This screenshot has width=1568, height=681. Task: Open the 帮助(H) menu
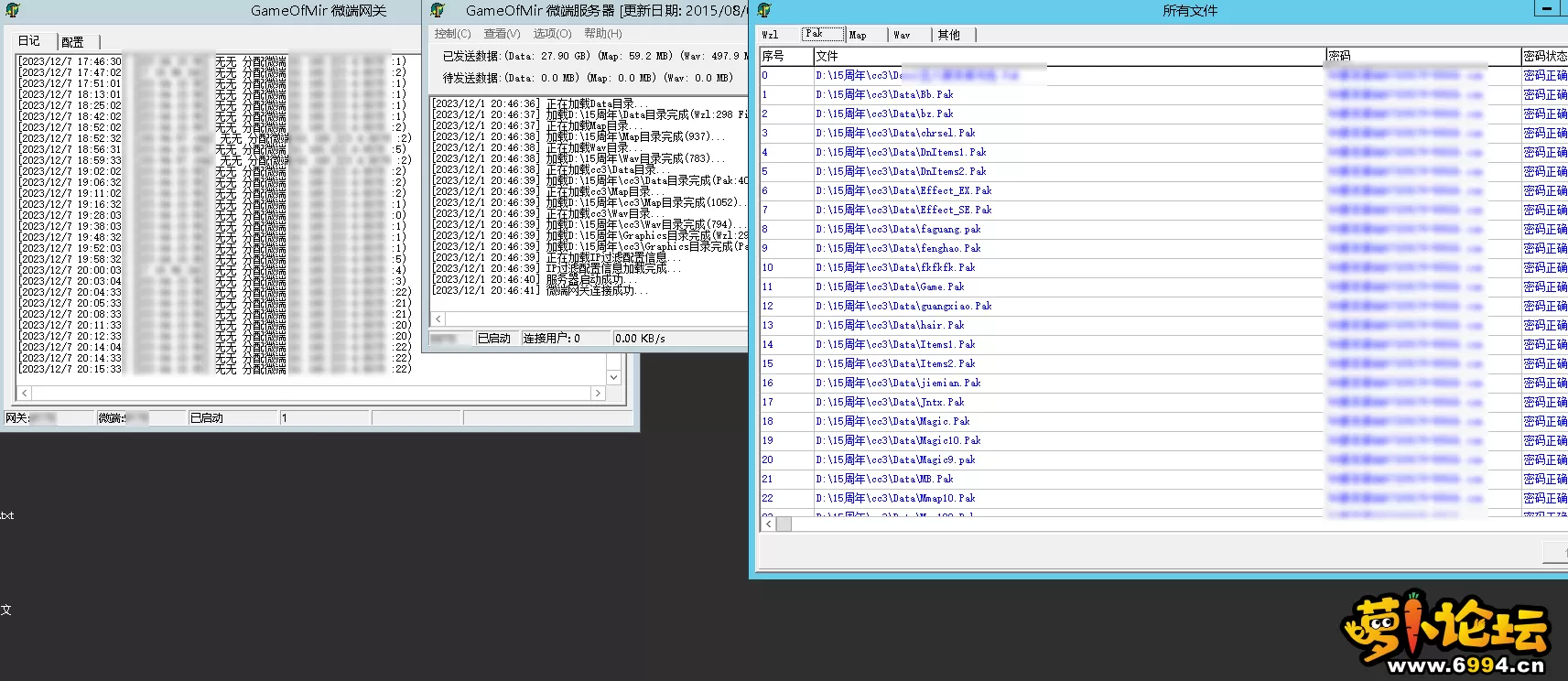(603, 34)
